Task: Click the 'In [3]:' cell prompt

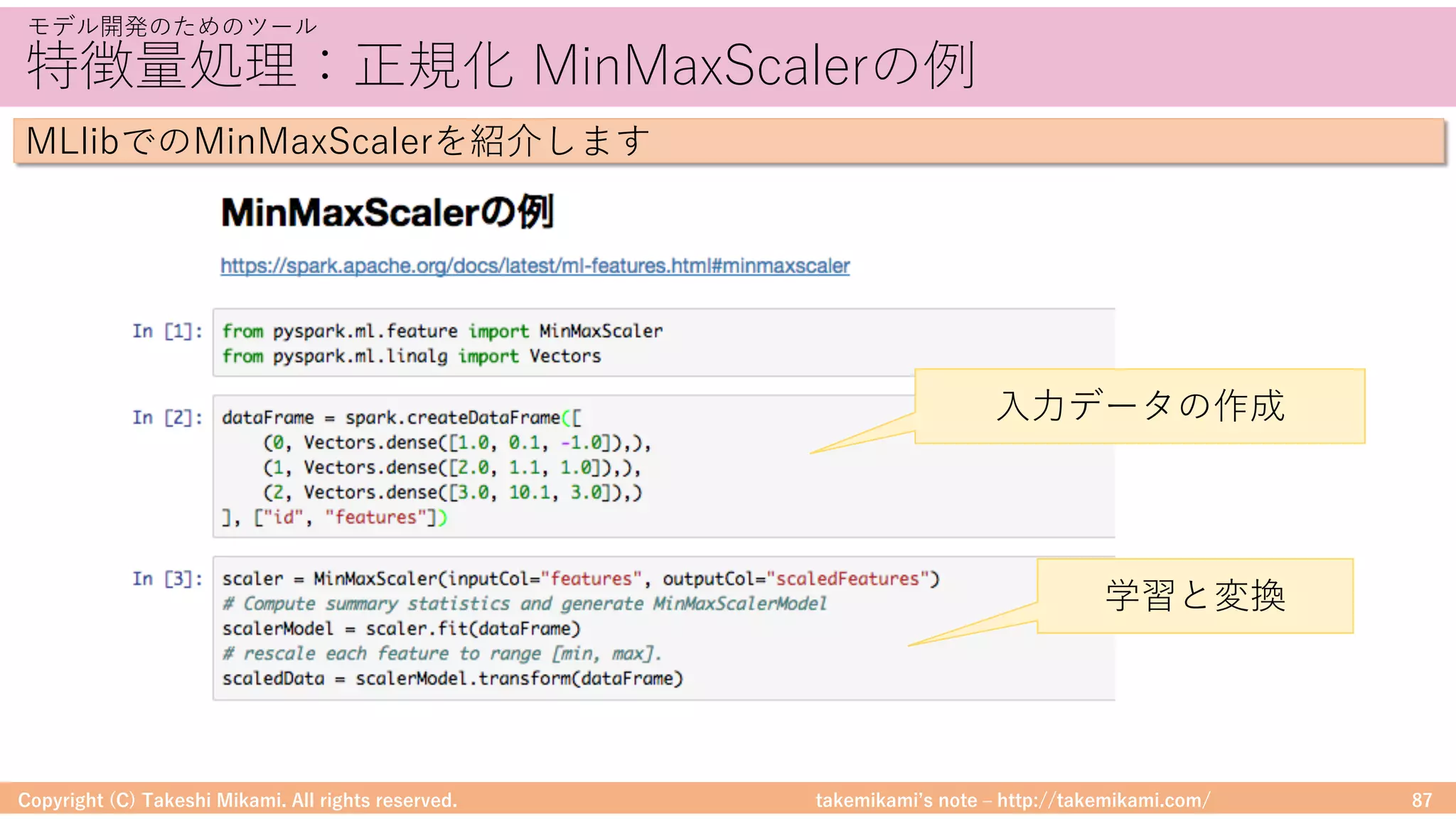Action: tap(167, 579)
